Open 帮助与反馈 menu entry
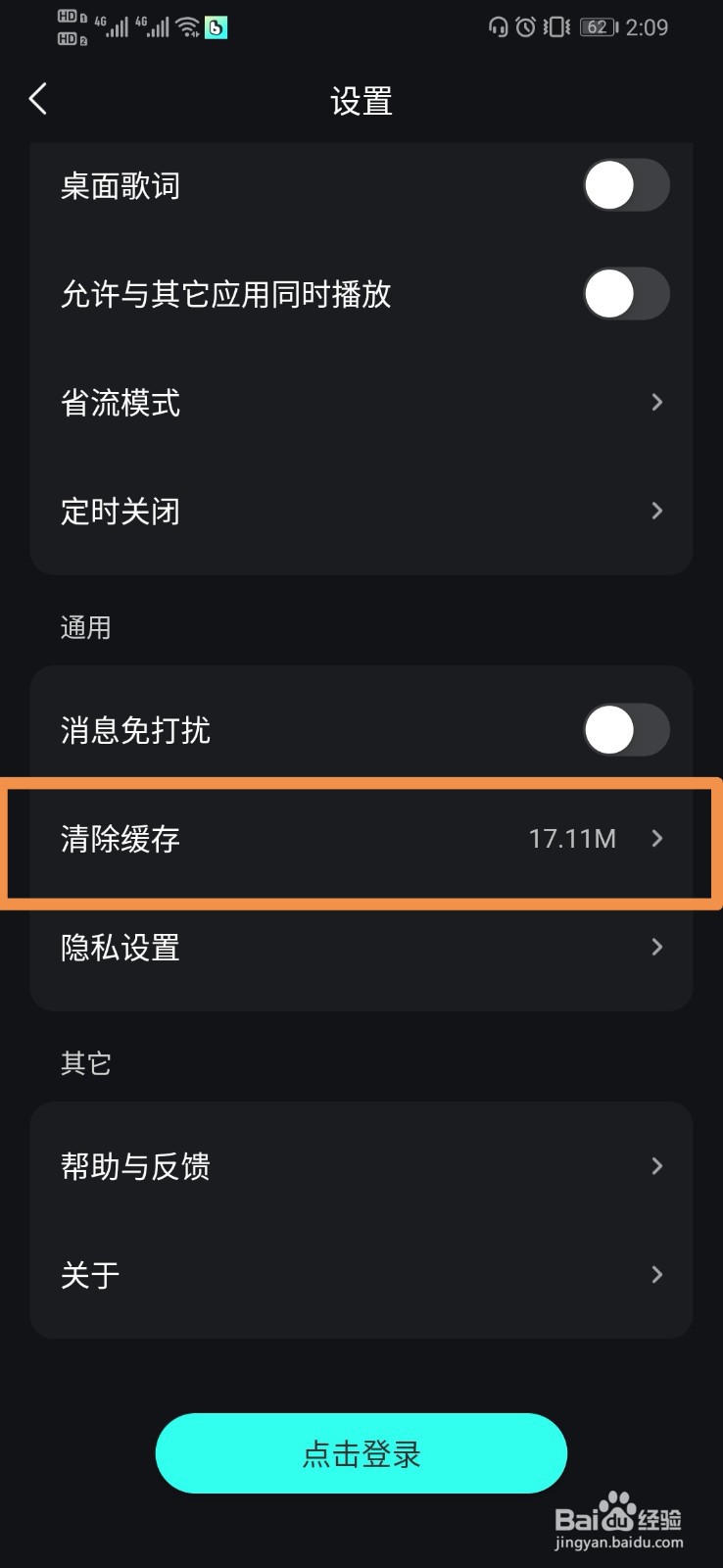The height and width of the screenshot is (1568, 723). click(361, 1166)
